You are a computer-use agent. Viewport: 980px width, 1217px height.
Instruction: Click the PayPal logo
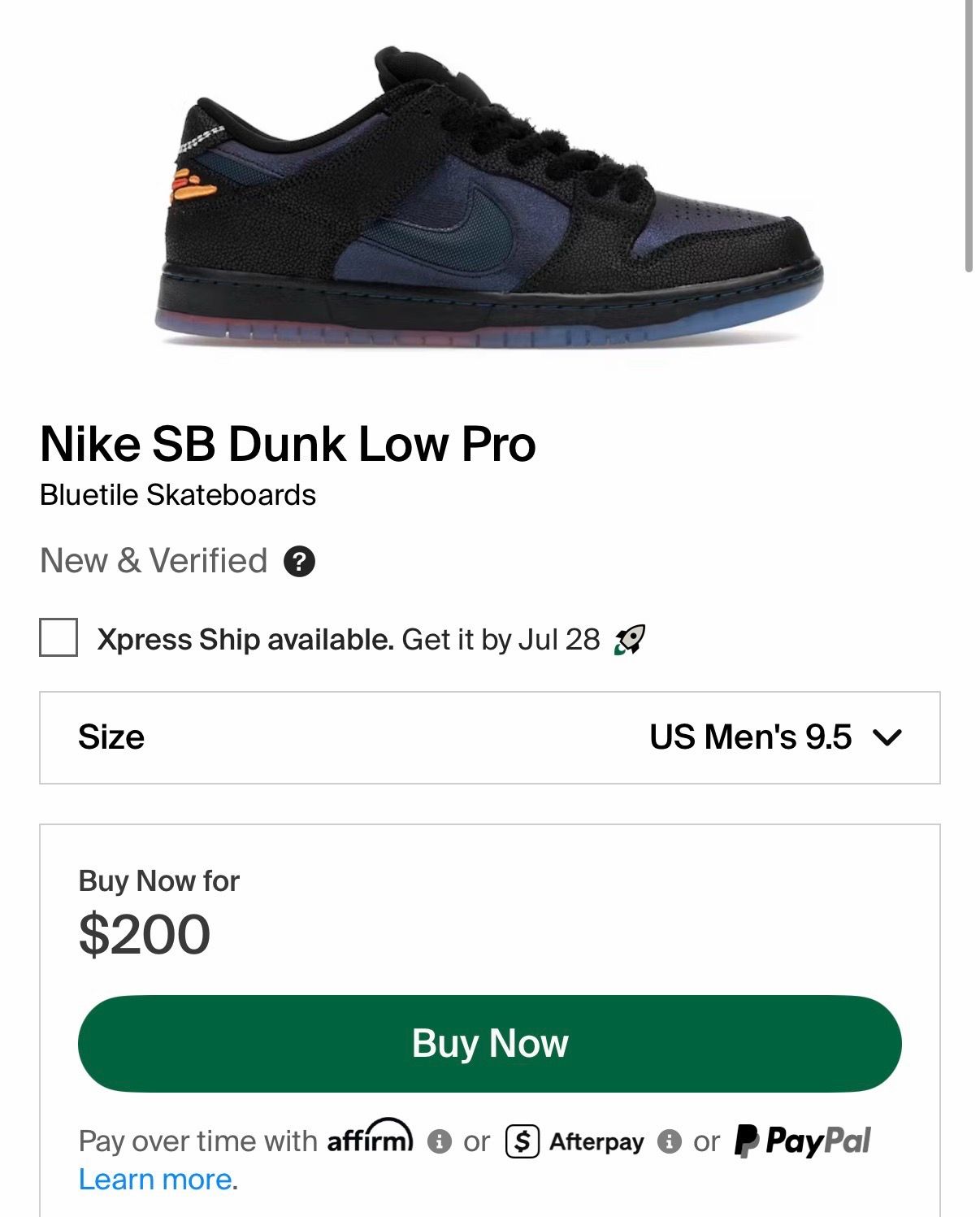(803, 1141)
